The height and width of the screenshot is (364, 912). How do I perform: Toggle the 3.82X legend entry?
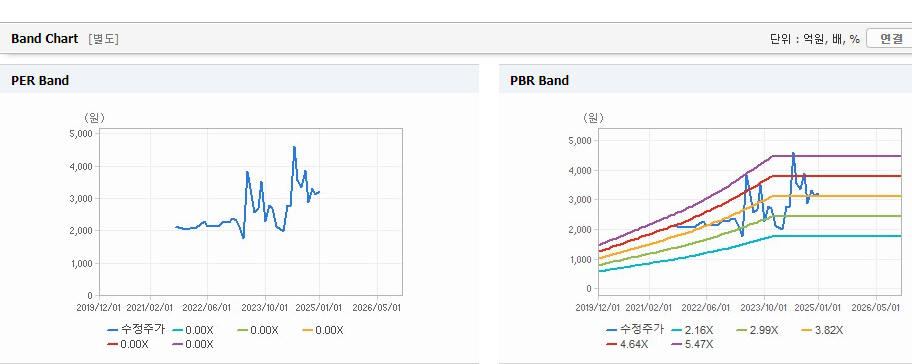click(x=823, y=330)
